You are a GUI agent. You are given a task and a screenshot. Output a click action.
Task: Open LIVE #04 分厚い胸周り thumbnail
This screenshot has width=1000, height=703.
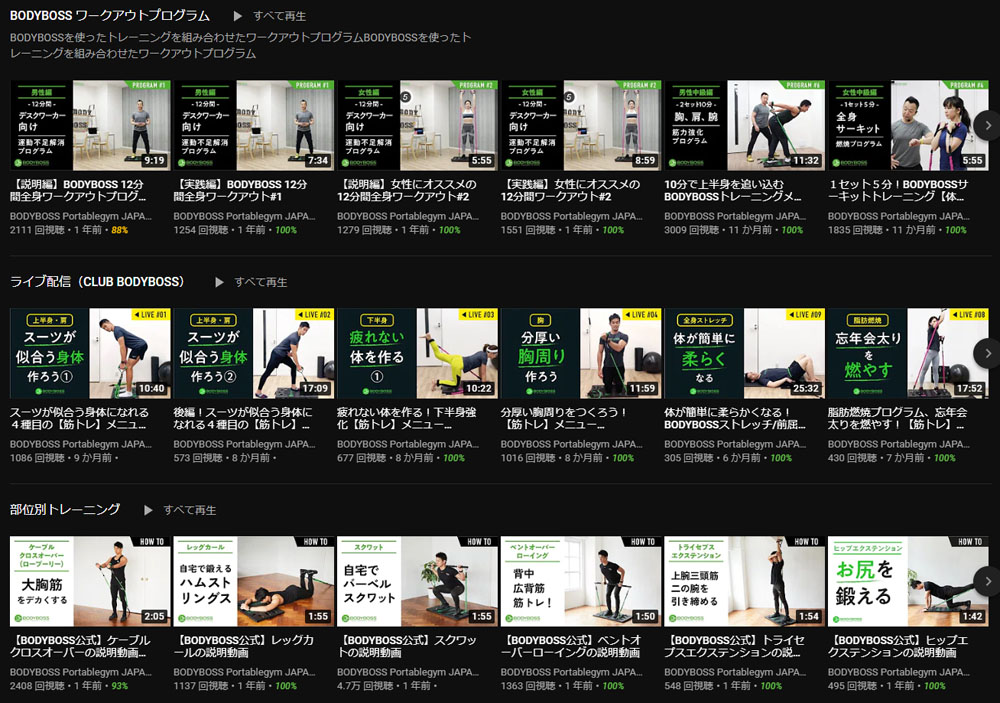580,353
